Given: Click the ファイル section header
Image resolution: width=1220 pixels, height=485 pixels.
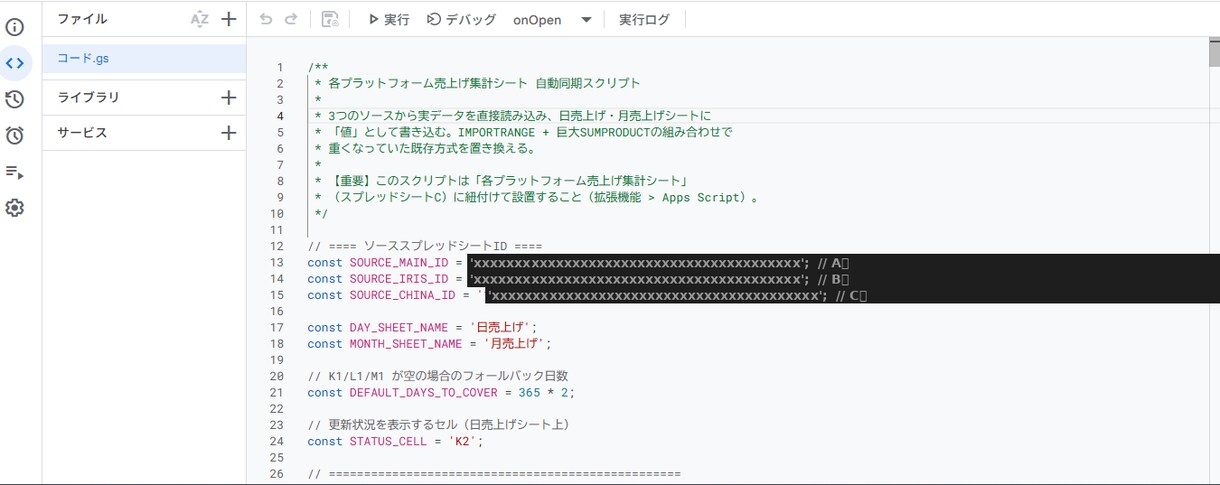Looking at the screenshot, I should (82, 19).
